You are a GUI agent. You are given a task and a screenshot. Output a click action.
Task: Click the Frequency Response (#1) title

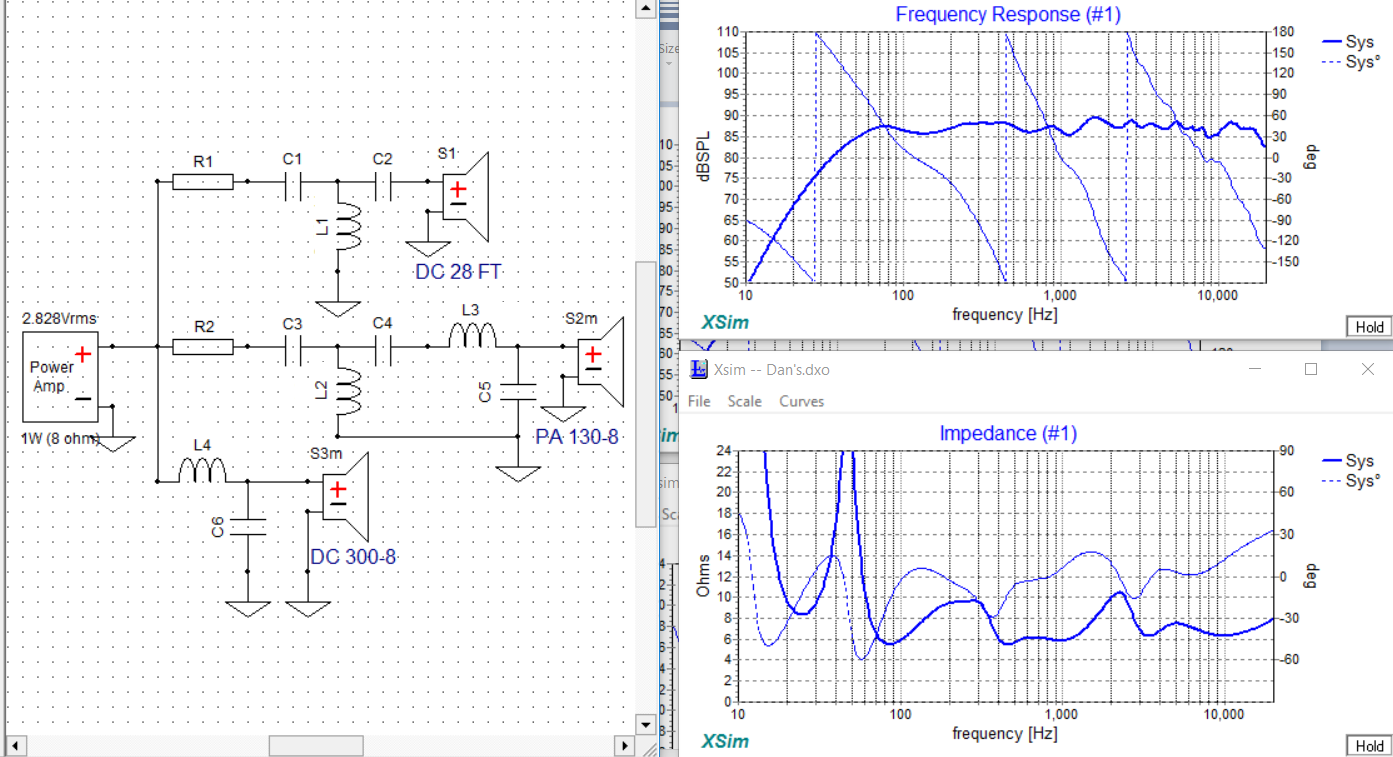pos(1008,14)
